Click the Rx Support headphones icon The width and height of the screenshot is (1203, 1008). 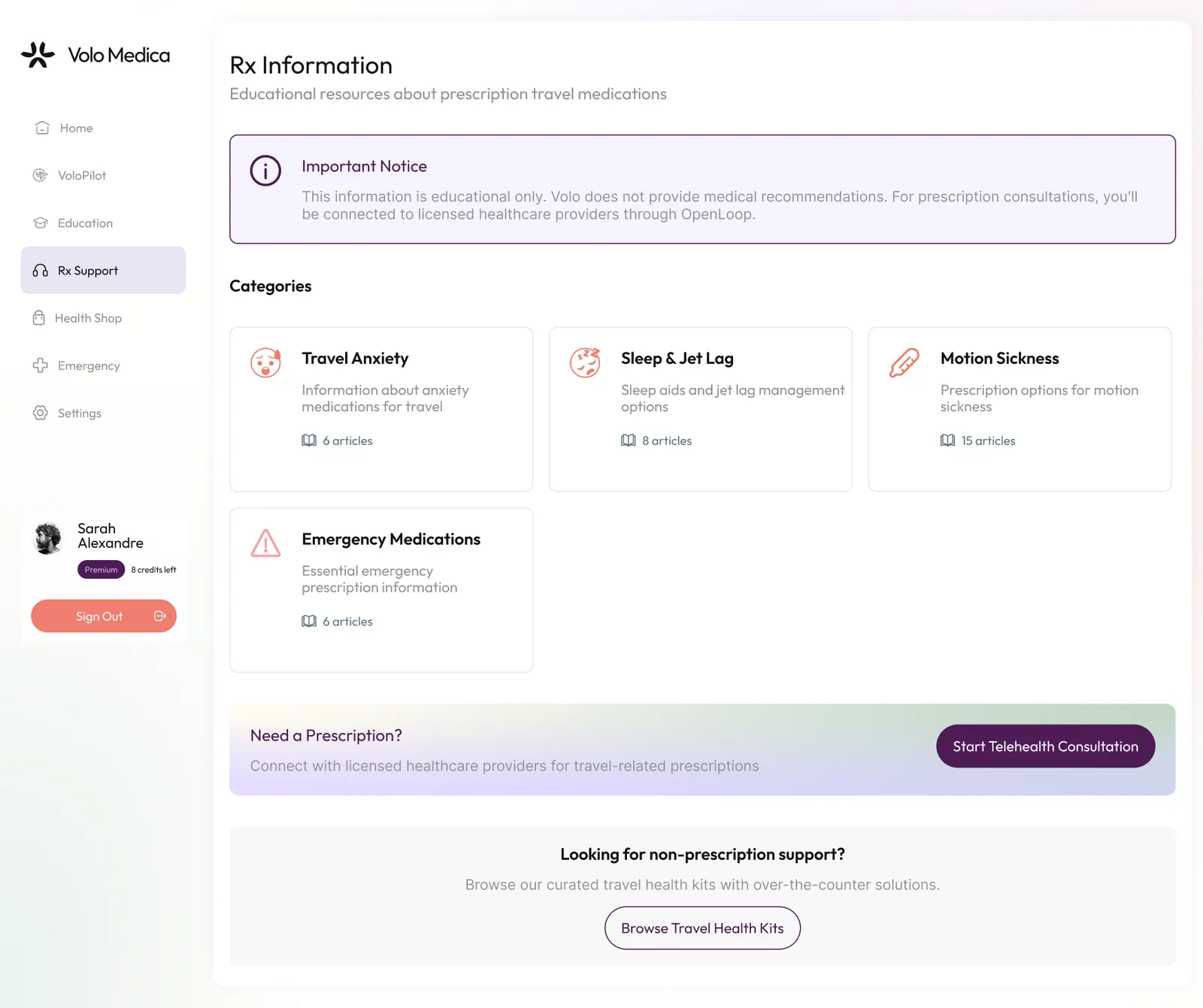[x=41, y=271]
